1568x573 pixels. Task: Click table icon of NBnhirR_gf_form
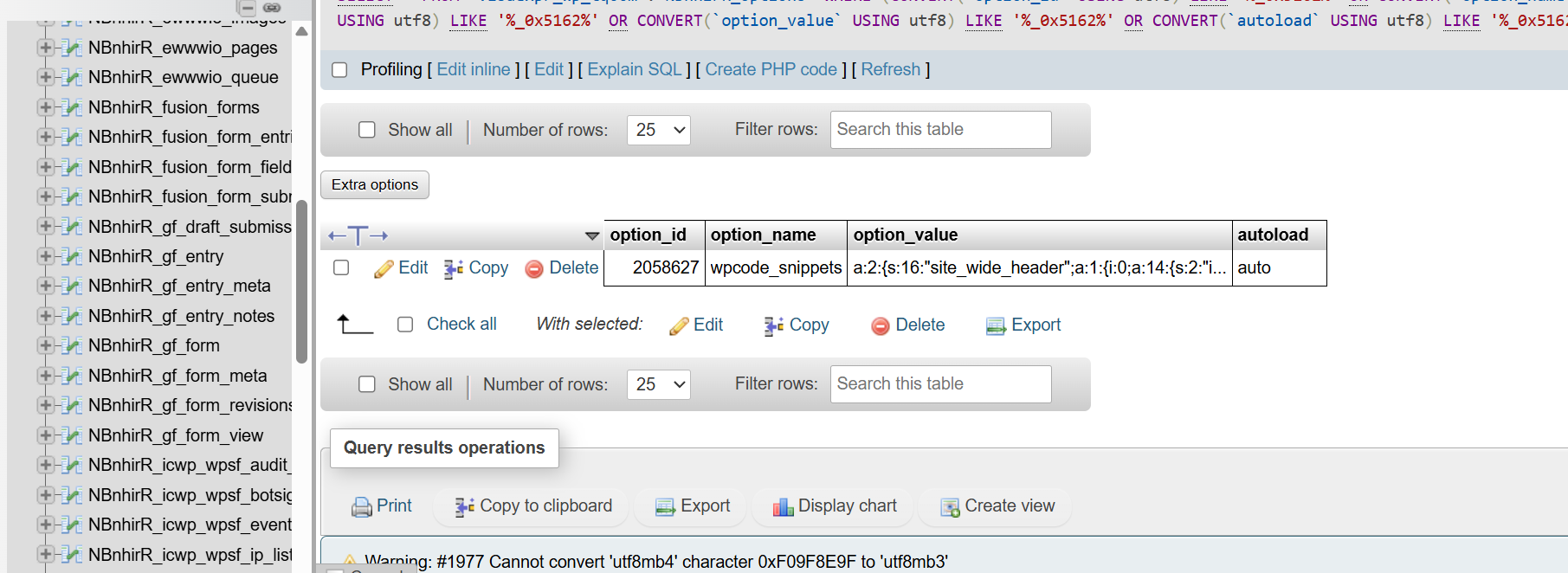coord(73,346)
